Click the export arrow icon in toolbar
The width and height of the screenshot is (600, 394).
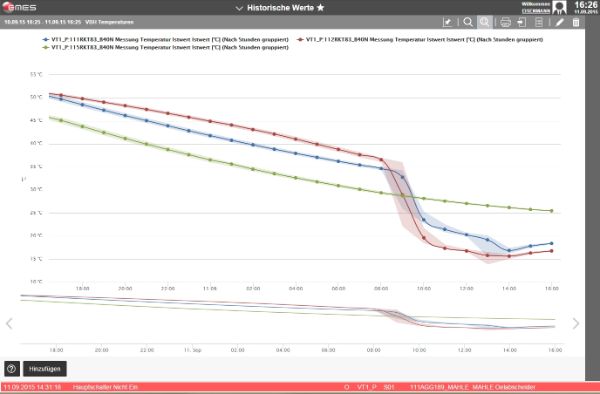(522, 22)
